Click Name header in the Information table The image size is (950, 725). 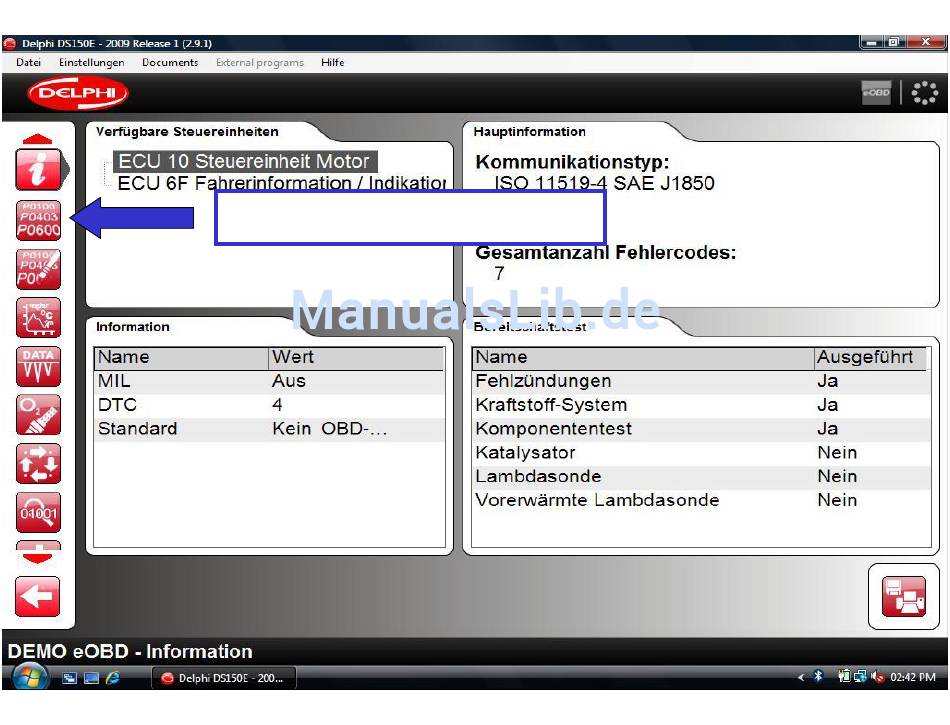pos(181,357)
